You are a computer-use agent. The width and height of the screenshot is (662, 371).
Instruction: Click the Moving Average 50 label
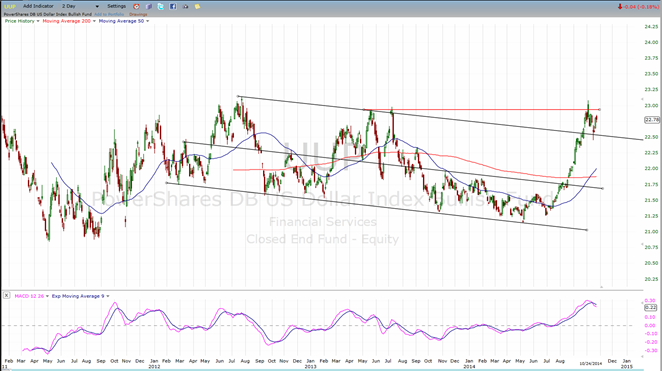tap(121, 21)
